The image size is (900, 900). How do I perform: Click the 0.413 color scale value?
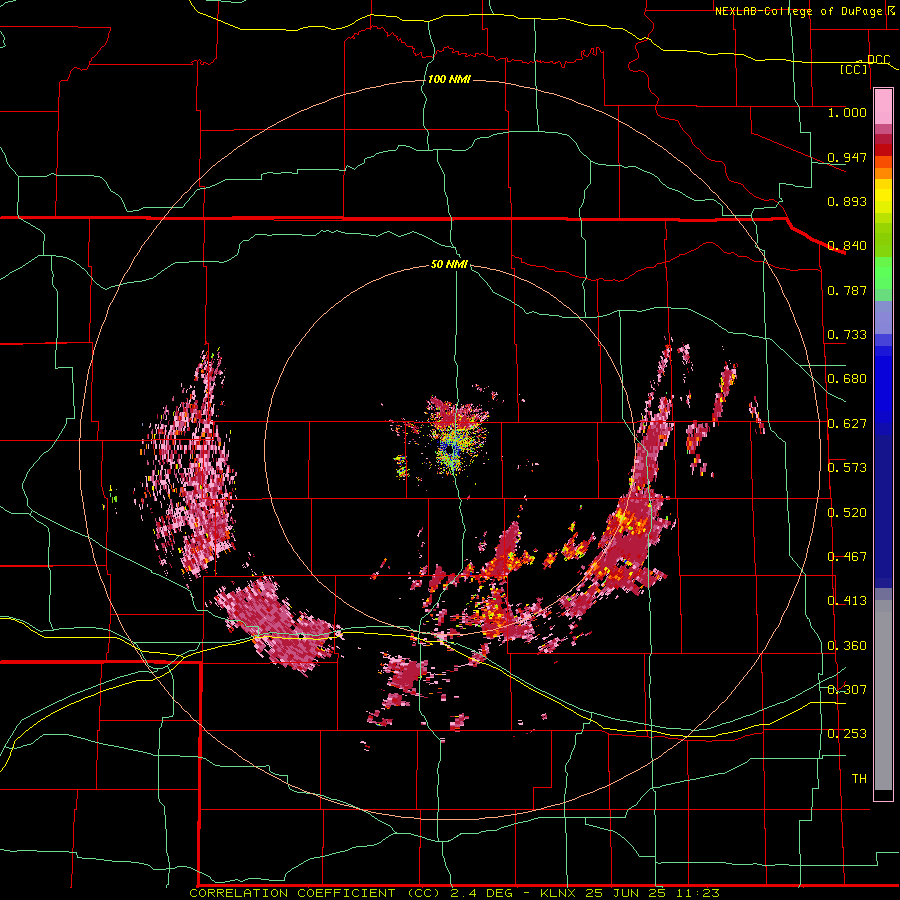(847, 601)
